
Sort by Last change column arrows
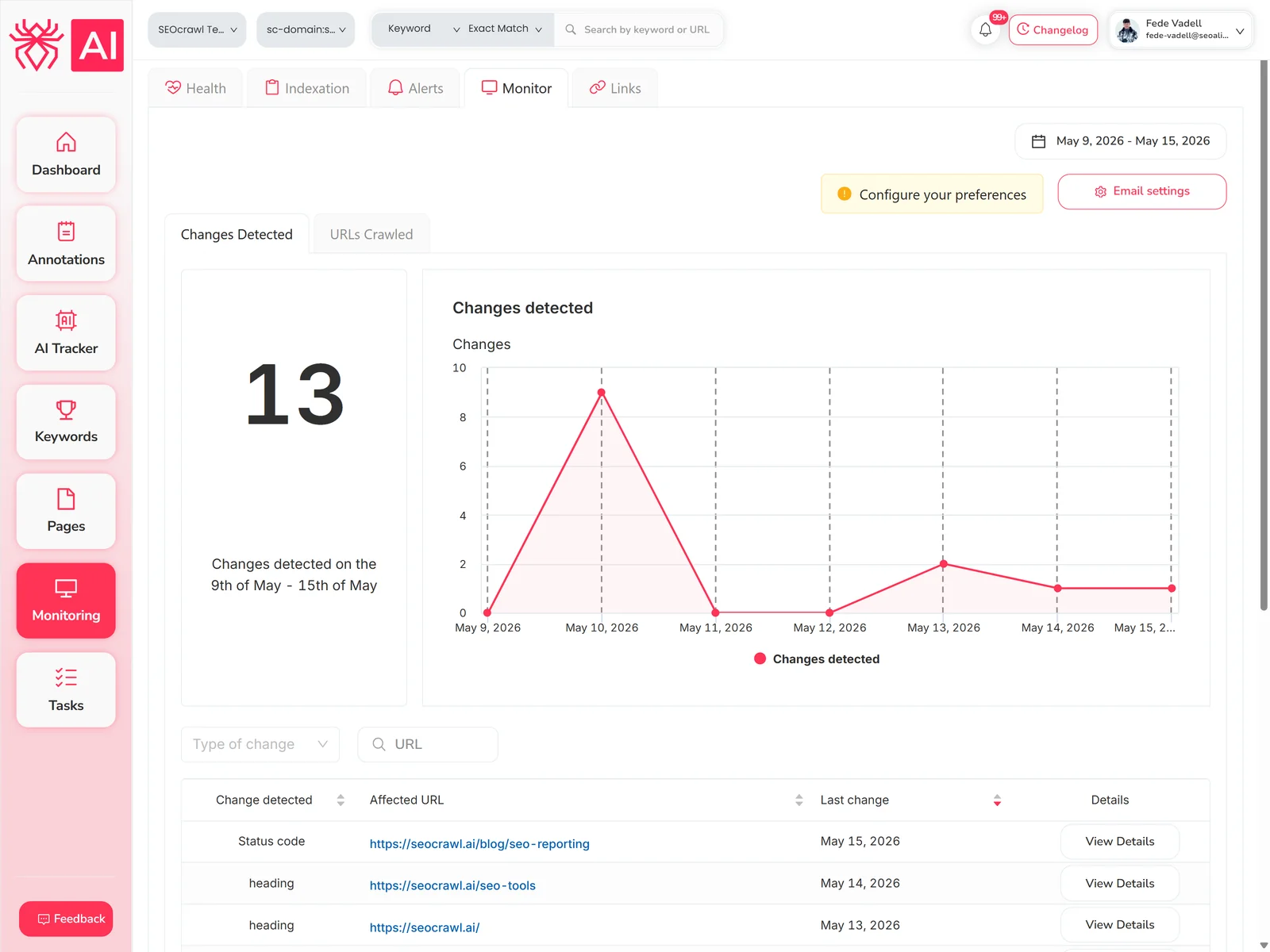click(x=997, y=800)
